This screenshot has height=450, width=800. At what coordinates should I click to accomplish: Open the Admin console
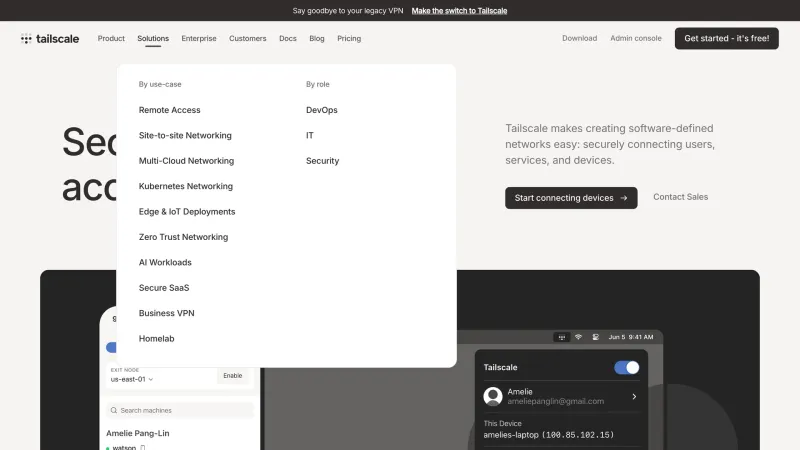tap(636, 38)
